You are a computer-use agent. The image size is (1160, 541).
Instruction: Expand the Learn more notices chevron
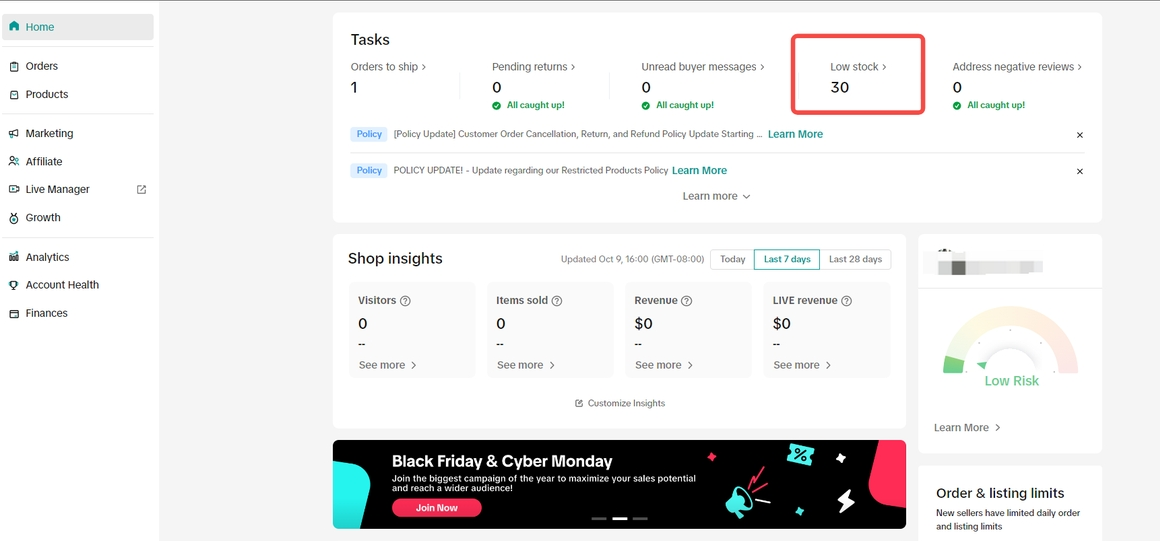pos(746,197)
